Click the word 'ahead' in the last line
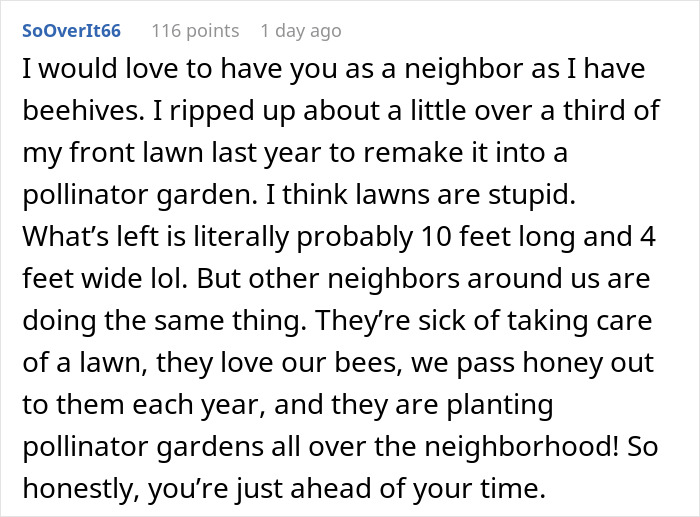This screenshot has width=700, height=517. pos(331,488)
